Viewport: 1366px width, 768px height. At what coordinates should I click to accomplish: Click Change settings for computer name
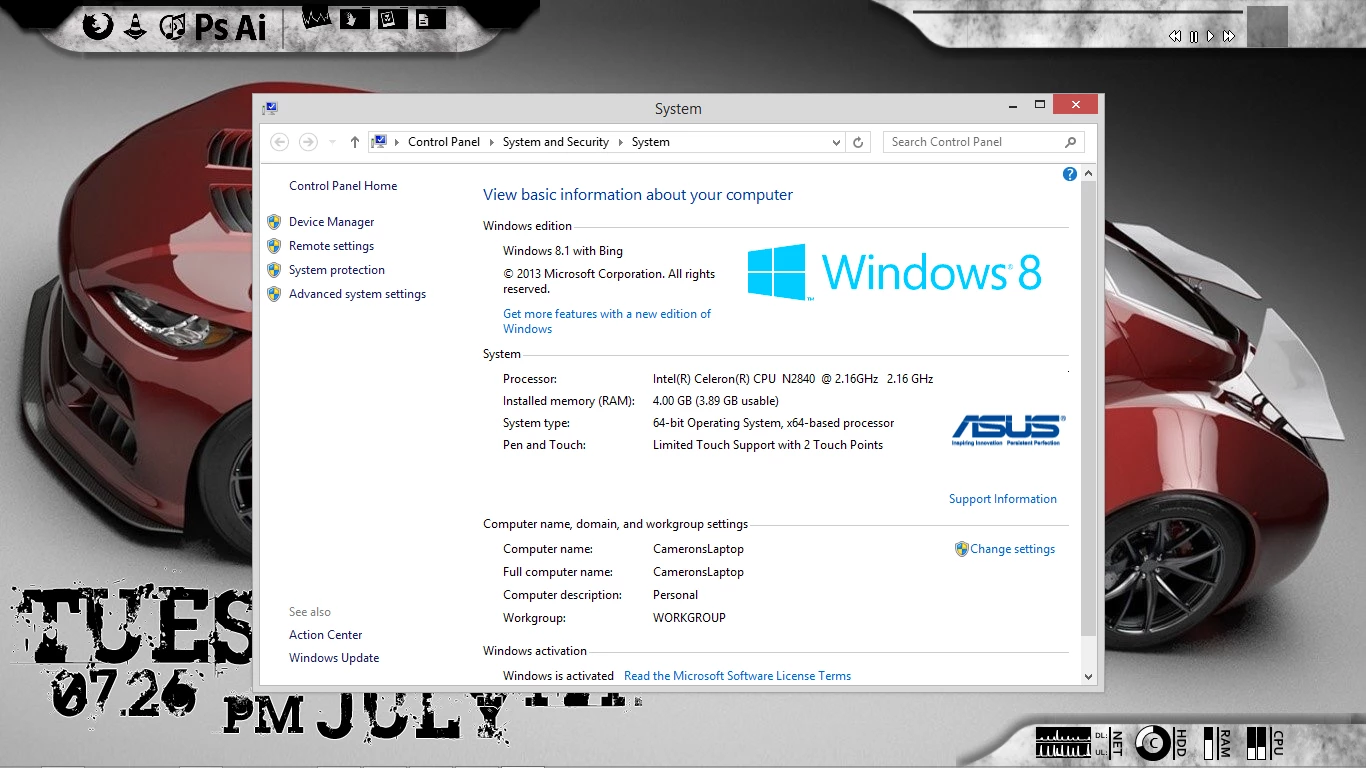pyautogui.click(x=1012, y=549)
